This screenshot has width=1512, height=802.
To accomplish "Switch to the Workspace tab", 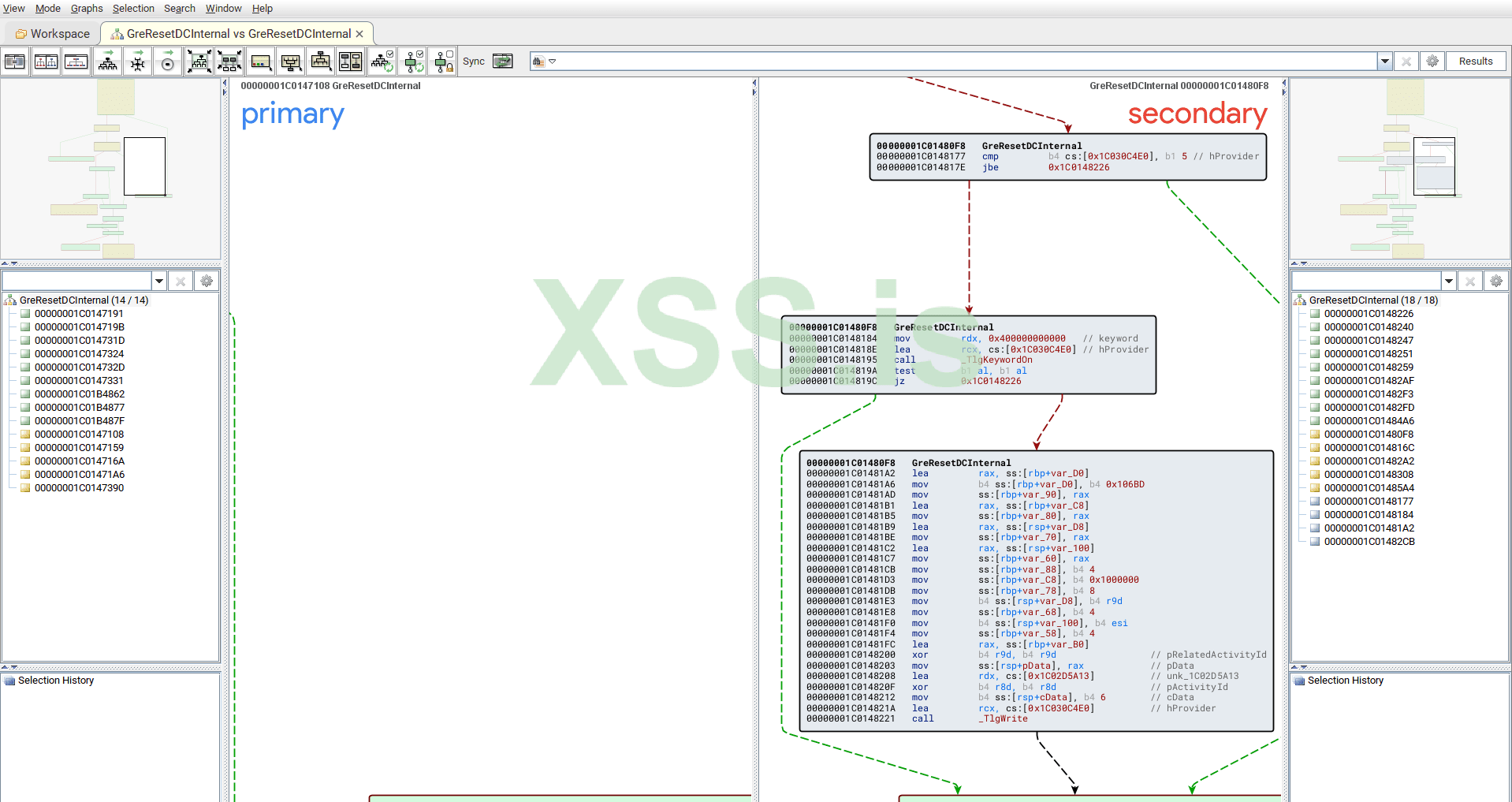I will (53, 34).
